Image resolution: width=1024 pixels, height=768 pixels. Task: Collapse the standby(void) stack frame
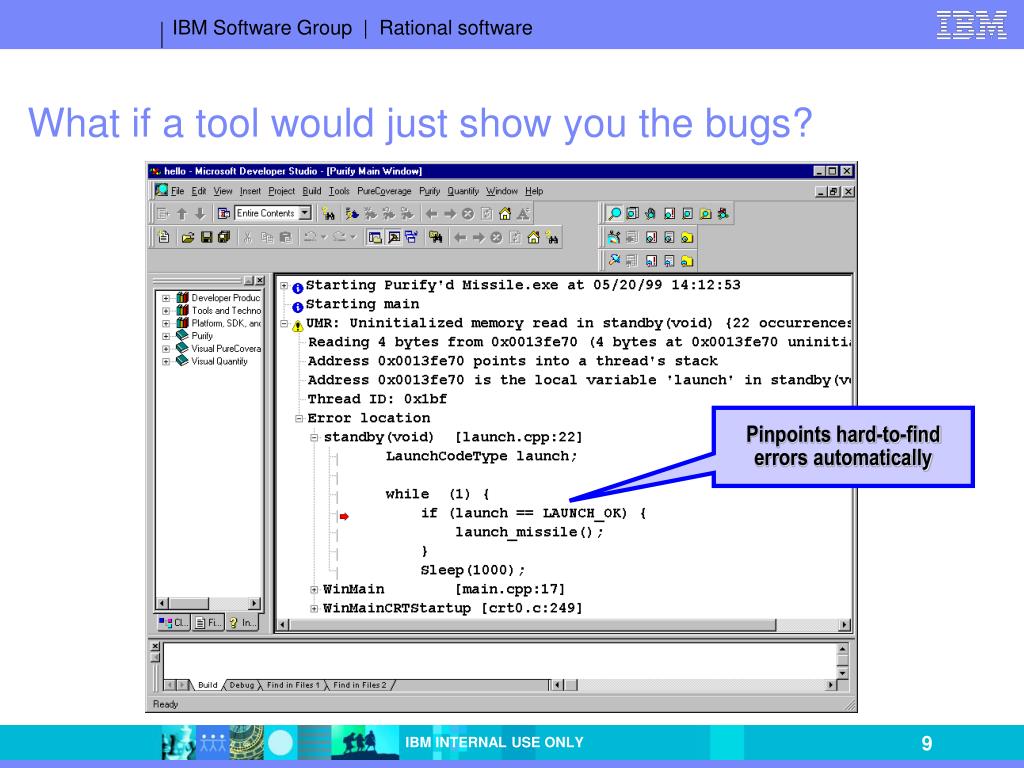pyautogui.click(x=314, y=438)
